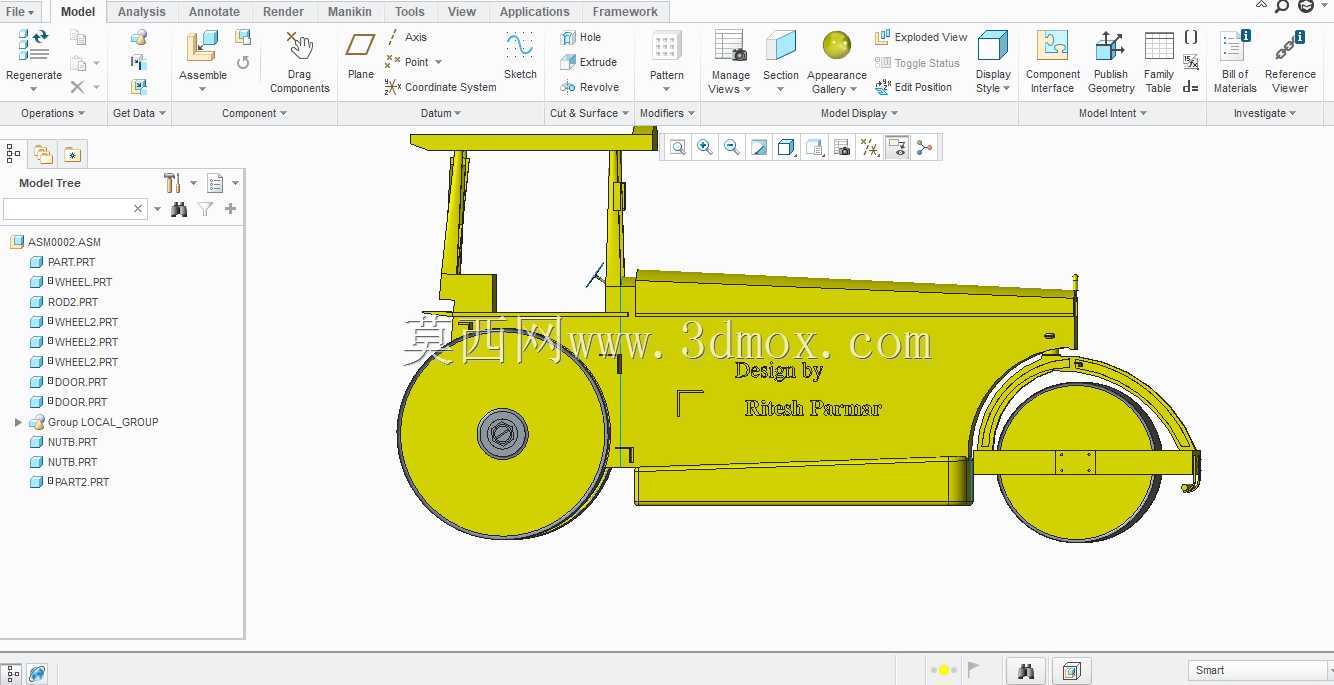Click the Refit zoom icon in graphics toolbar
The width and height of the screenshot is (1334, 685).
[x=678, y=148]
